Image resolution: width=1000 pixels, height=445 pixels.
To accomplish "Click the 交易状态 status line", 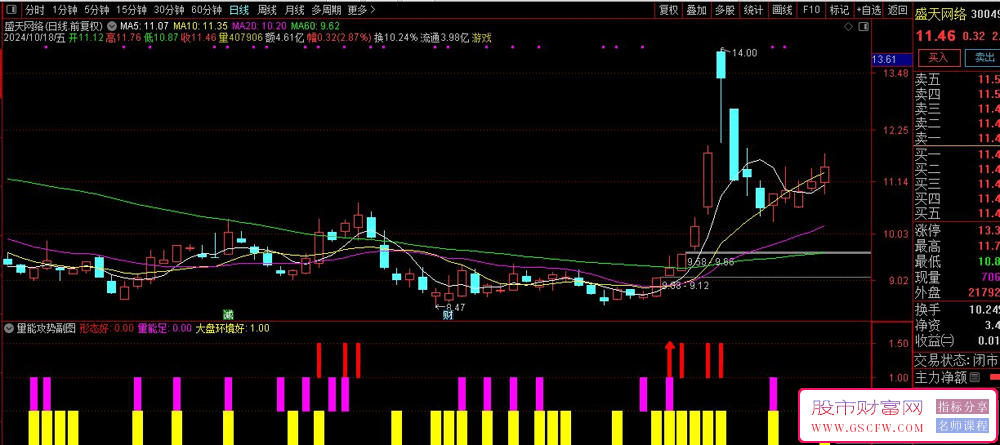I will point(957,360).
